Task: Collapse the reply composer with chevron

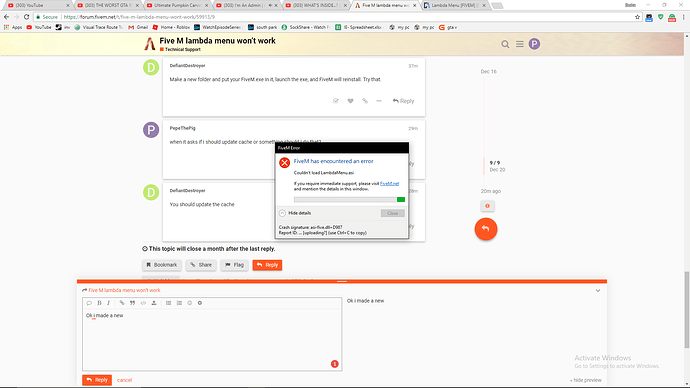Action: pyautogui.click(x=598, y=291)
